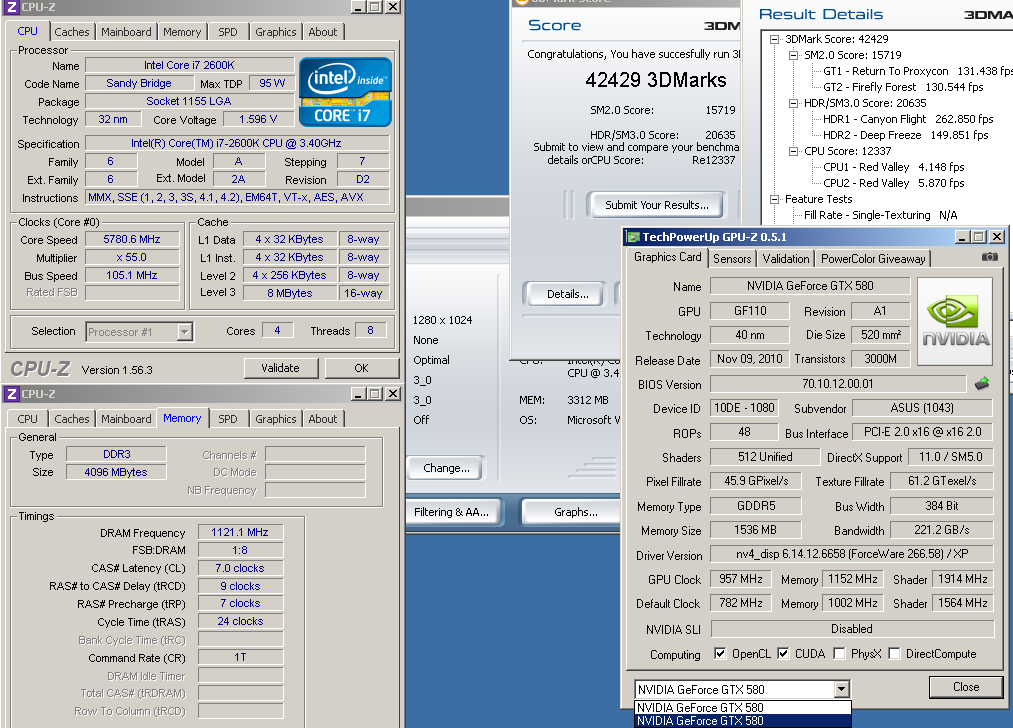Click the BIOS save chip icon in GPU-Z
The height and width of the screenshot is (728, 1013).
[x=982, y=384]
